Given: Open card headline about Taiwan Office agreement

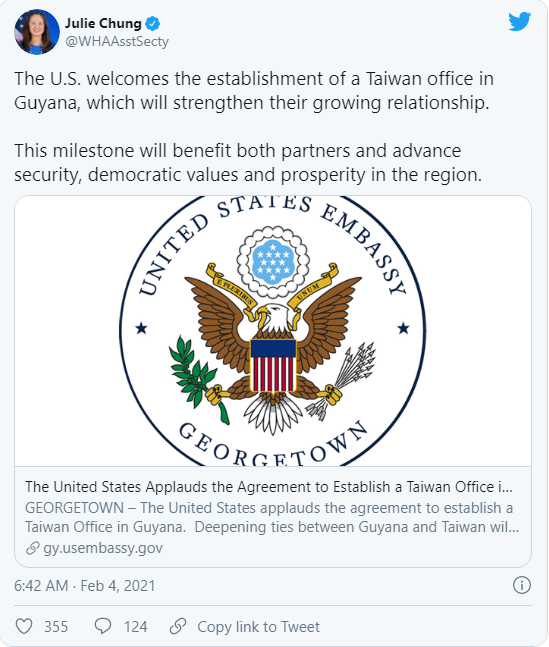Looking at the screenshot, I should (x=269, y=487).
